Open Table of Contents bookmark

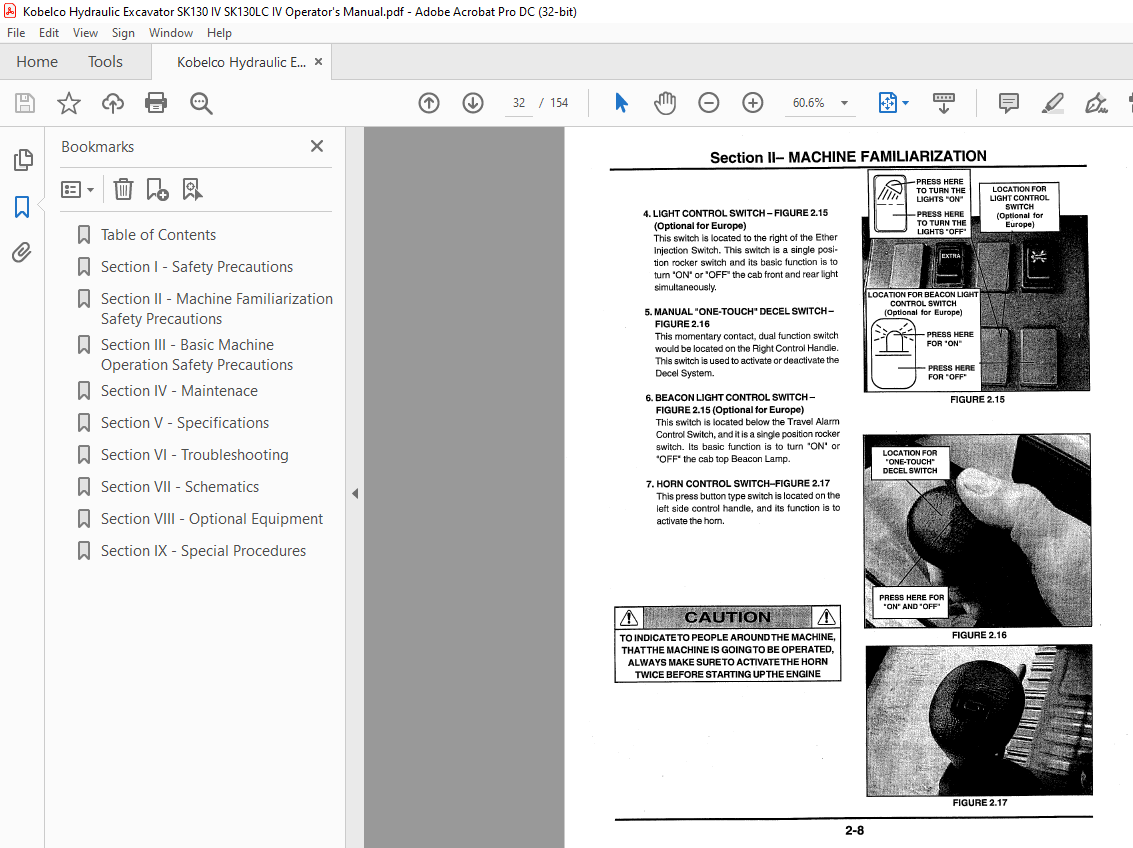click(x=158, y=235)
